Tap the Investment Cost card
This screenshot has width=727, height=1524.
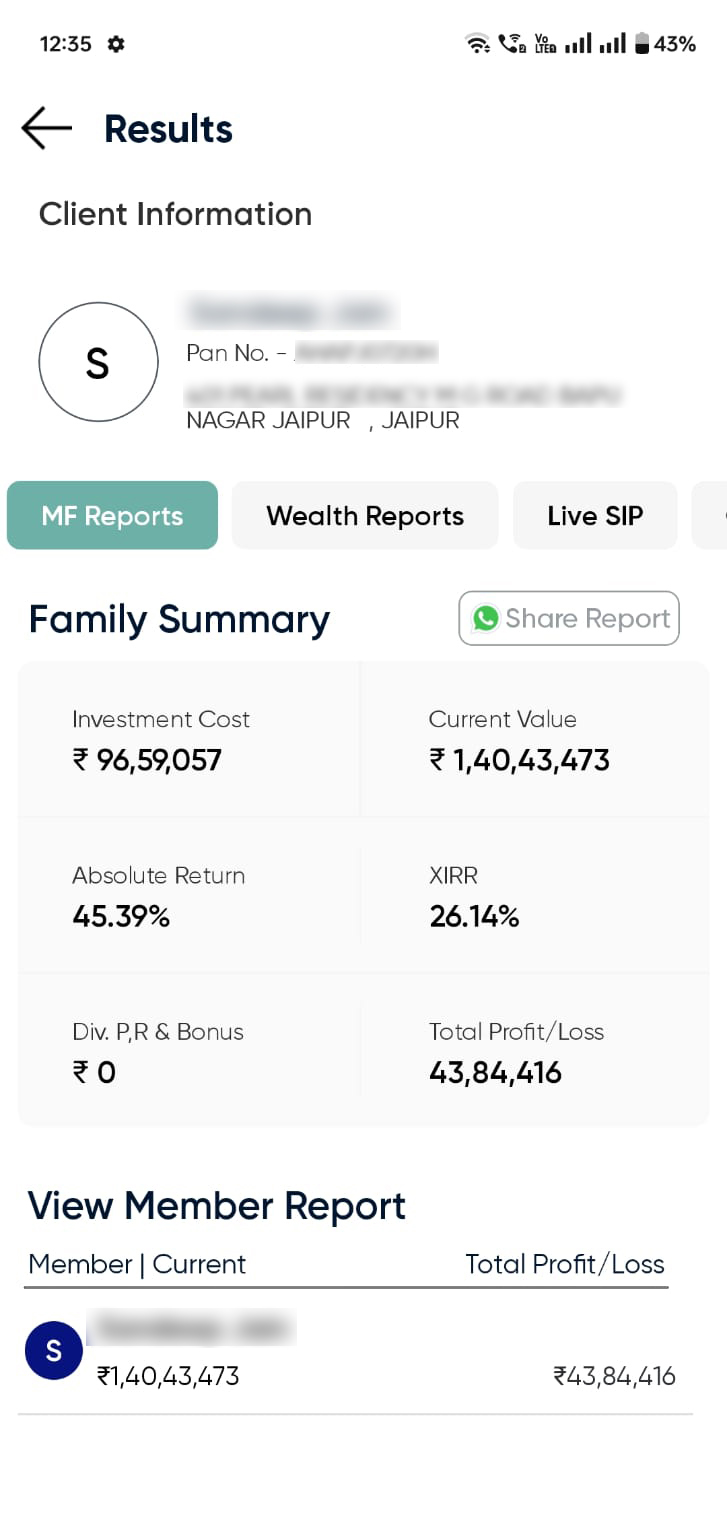coord(188,741)
